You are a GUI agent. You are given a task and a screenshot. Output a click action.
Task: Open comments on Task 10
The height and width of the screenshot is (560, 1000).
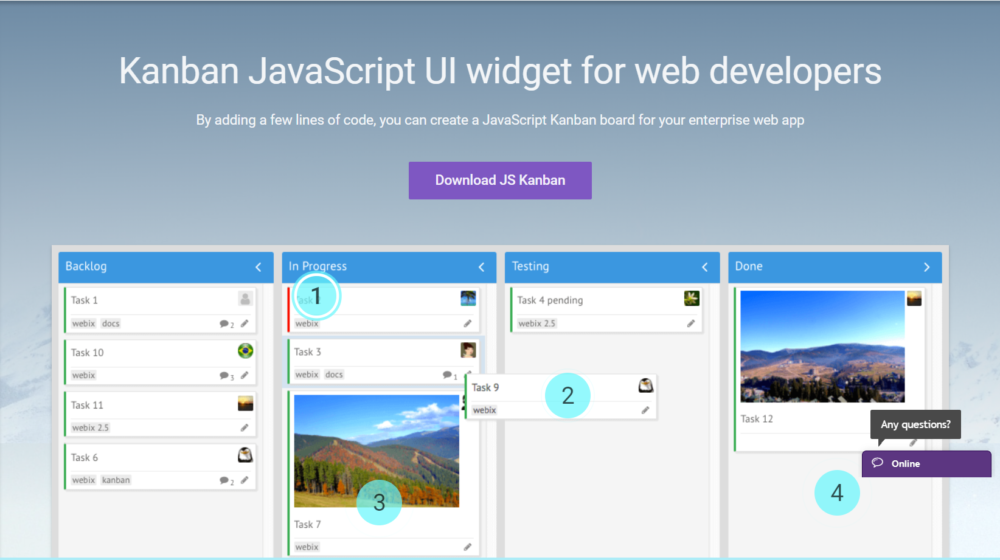[226, 376]
